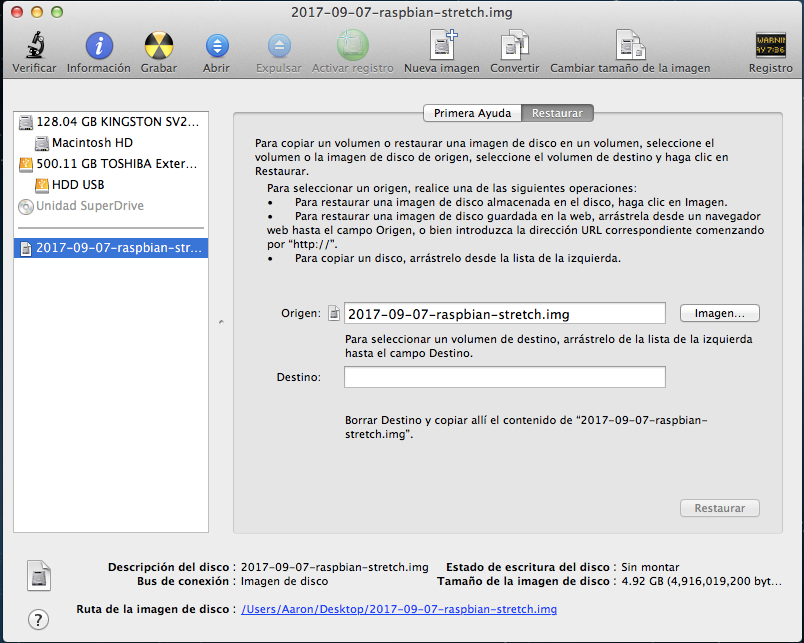804x643 pixels.
Task: Click the Origen disk image icon
Action: (x=334, y=313)
